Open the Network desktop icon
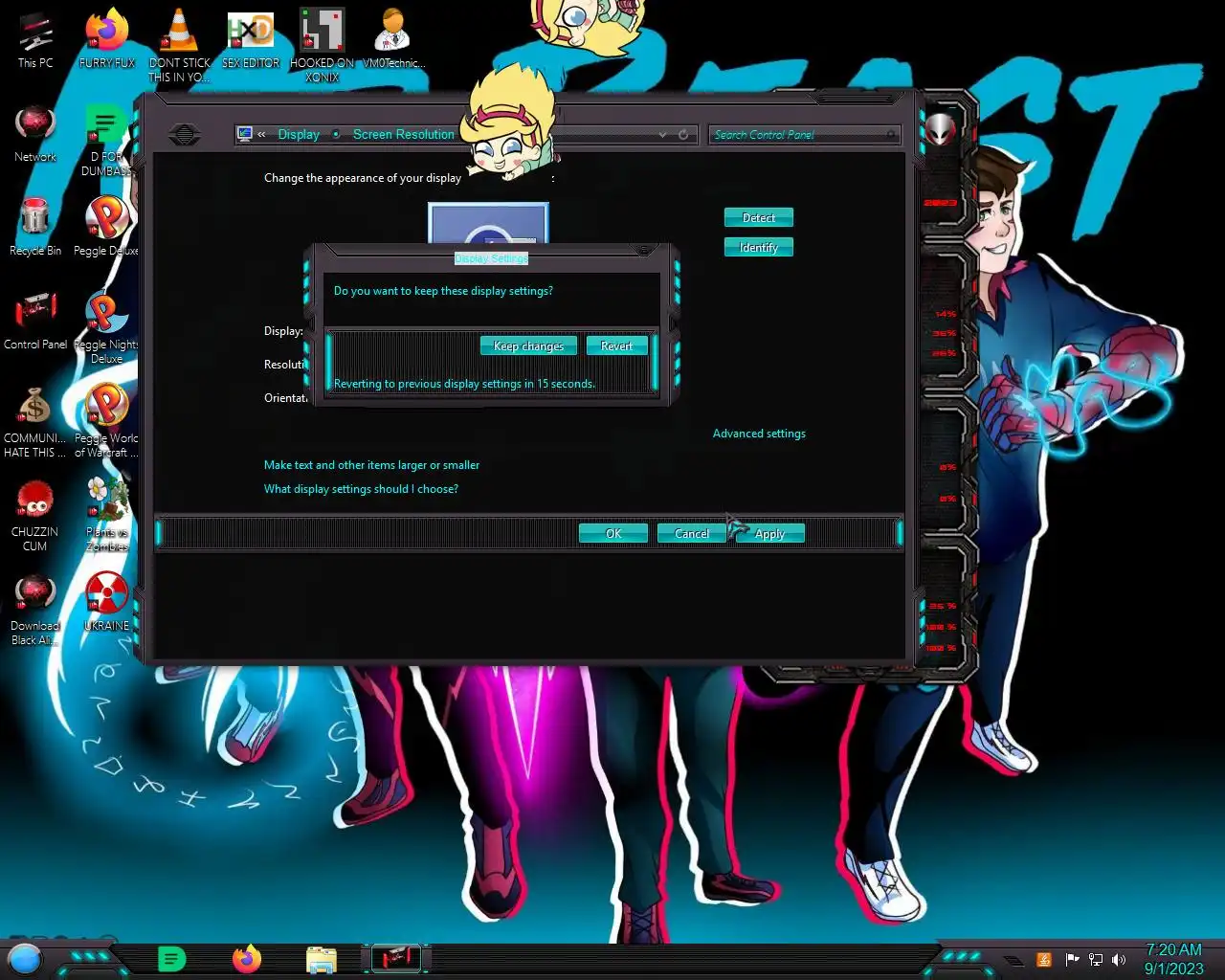Viewport: 1225px width, 980px height. pos(35,134)
